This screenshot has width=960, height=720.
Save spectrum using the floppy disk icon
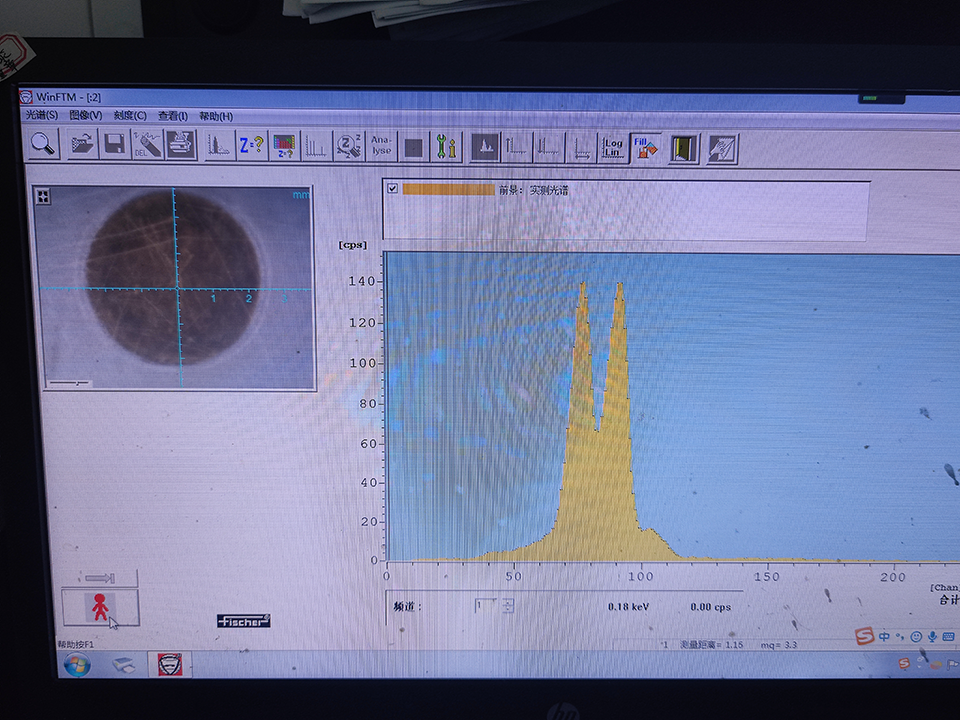114,145
